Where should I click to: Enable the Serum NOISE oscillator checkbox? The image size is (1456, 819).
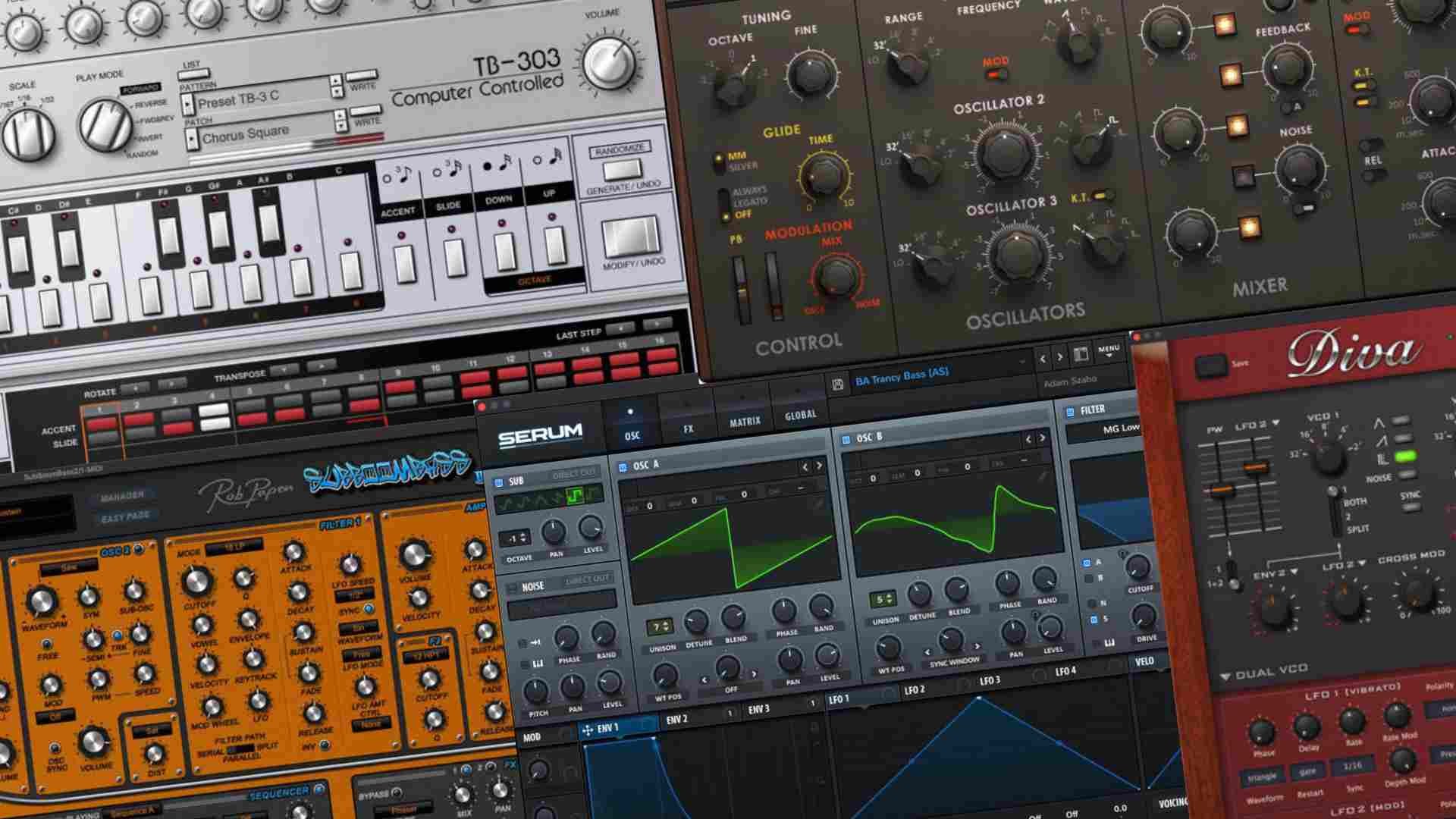point(512,587)
